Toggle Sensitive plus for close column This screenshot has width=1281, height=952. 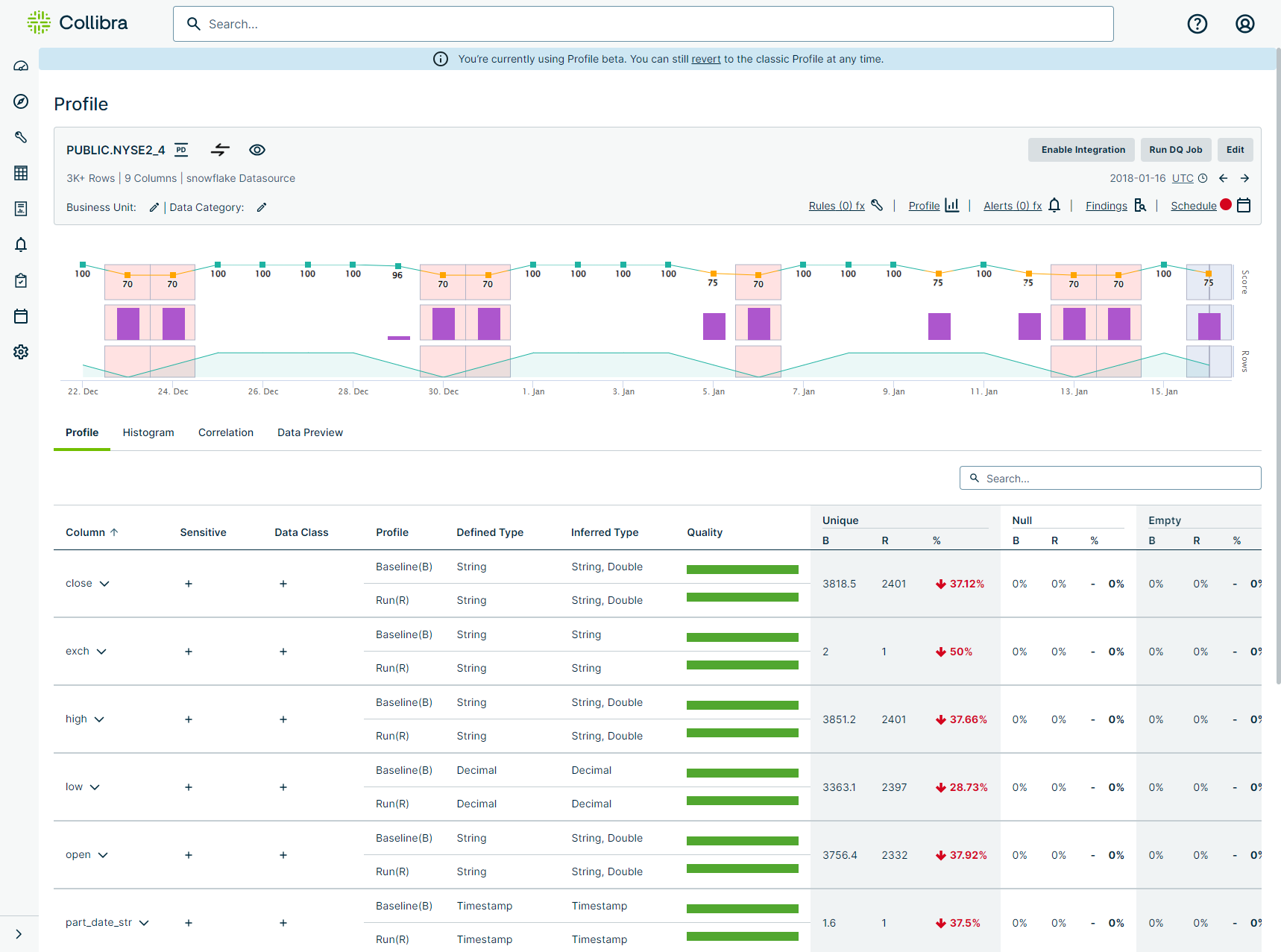point(189,584)
